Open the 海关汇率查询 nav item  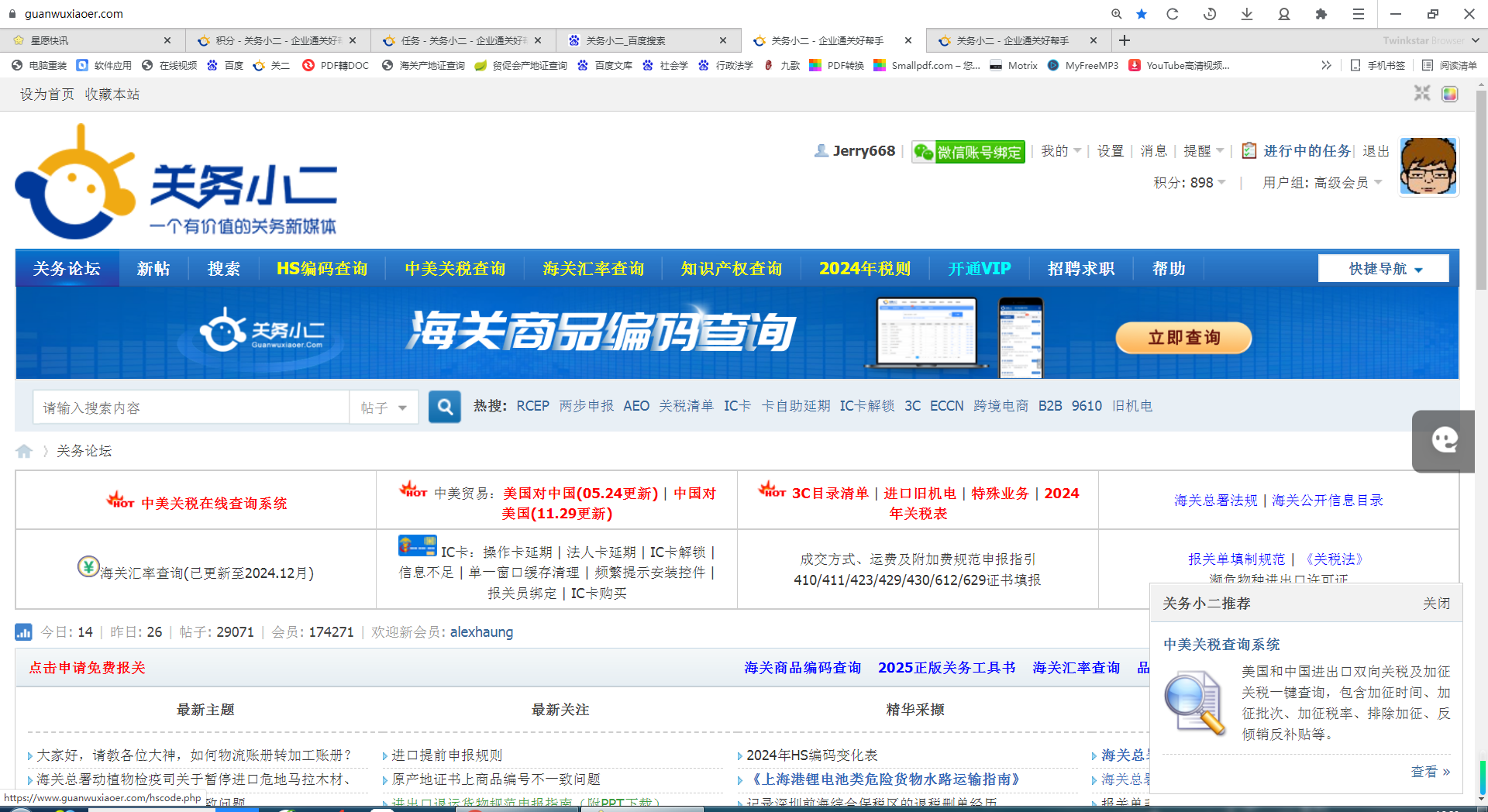tap(594, 268)
